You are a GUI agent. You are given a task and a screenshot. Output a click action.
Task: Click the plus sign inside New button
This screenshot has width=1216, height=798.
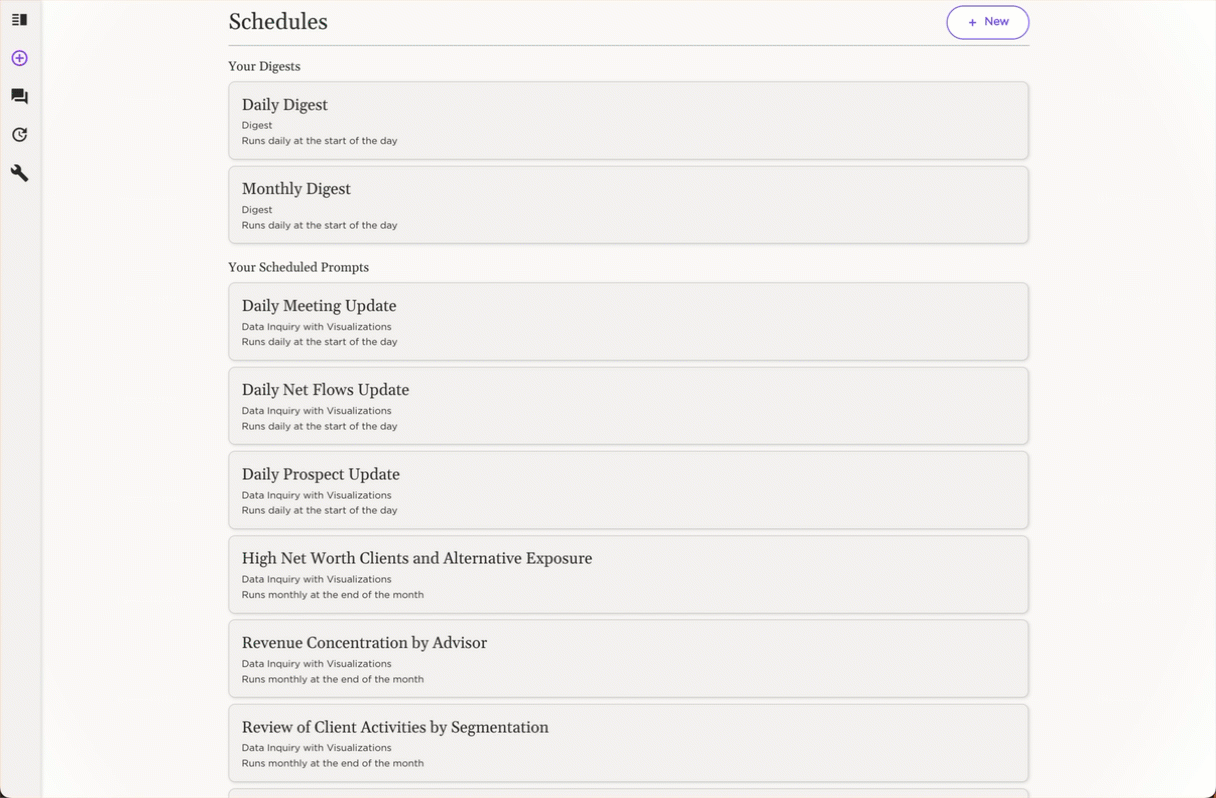(x=972, y=22)
